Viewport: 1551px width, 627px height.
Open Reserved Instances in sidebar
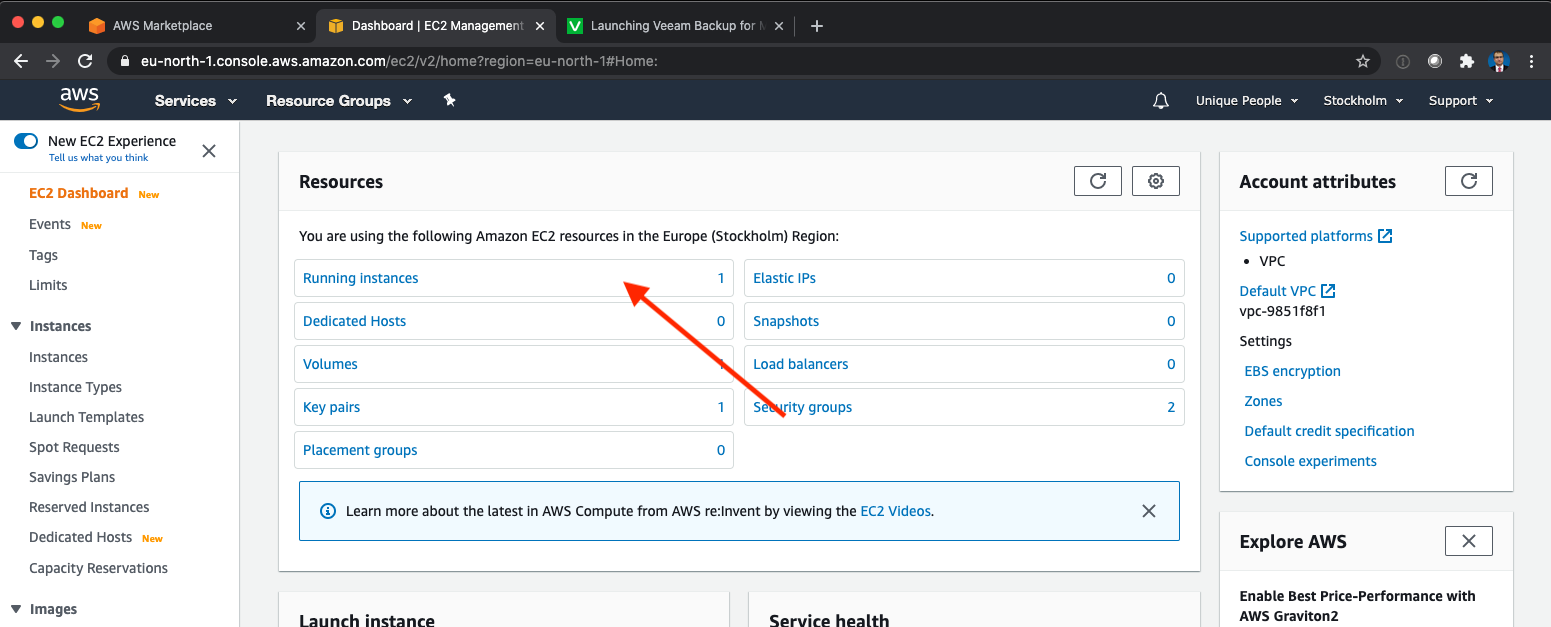[89, 507]
